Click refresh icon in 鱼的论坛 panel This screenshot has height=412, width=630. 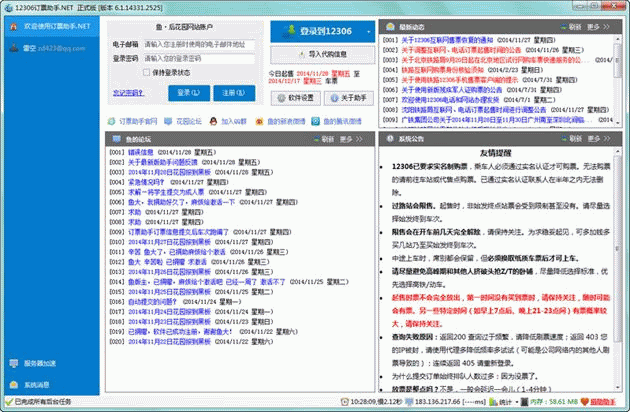(x=317, y=139)
